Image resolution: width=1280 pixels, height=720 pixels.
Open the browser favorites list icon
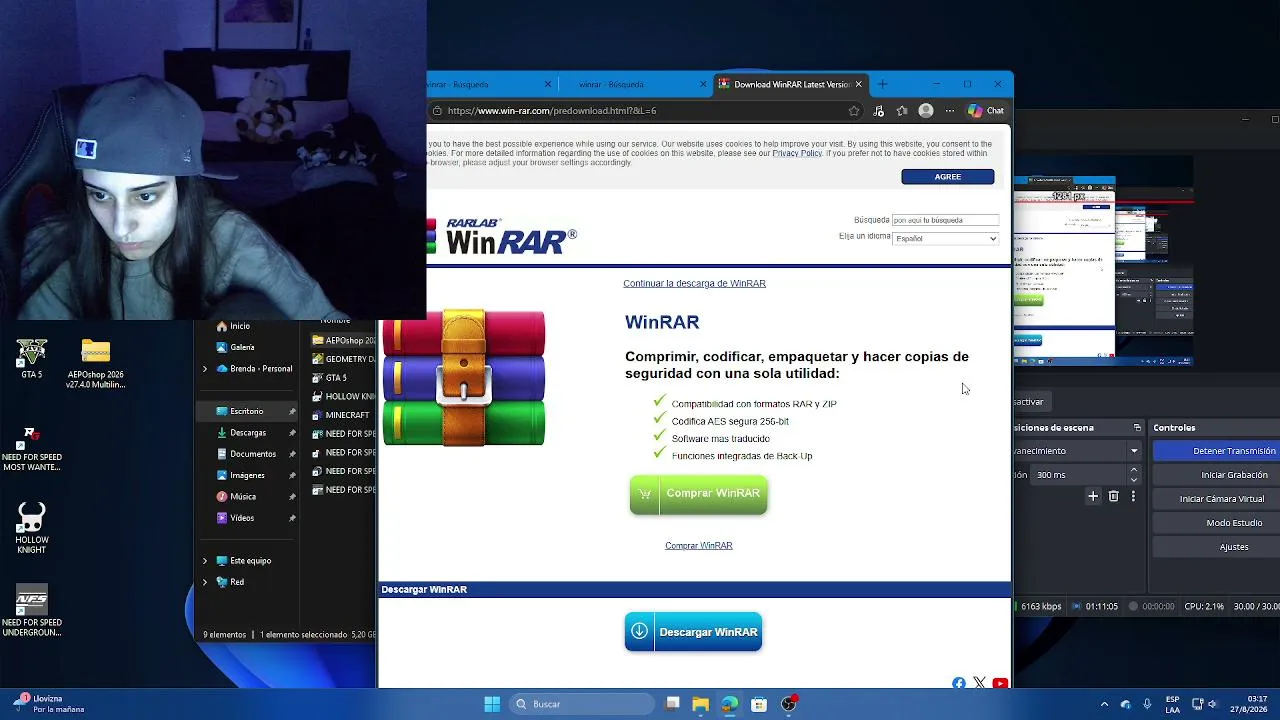(902, 111)
